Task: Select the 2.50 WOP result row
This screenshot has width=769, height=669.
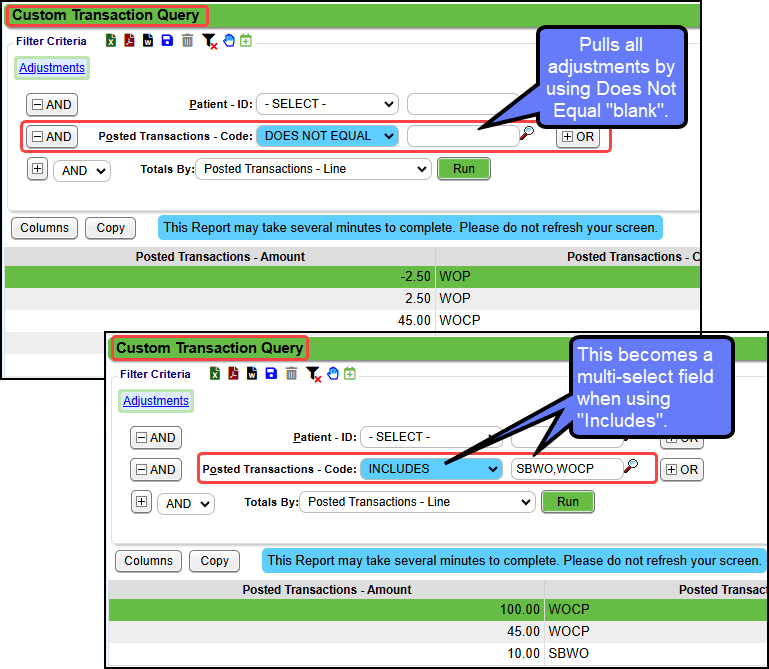Action: click(x=352, y=298)
